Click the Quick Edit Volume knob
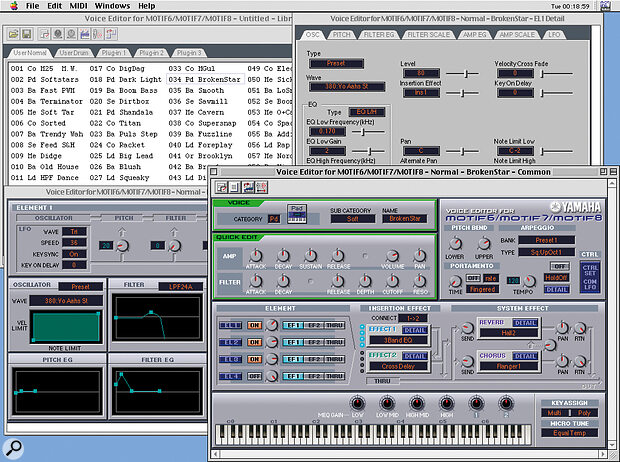This screenshot has width=620, height=462. click(392, 256)
